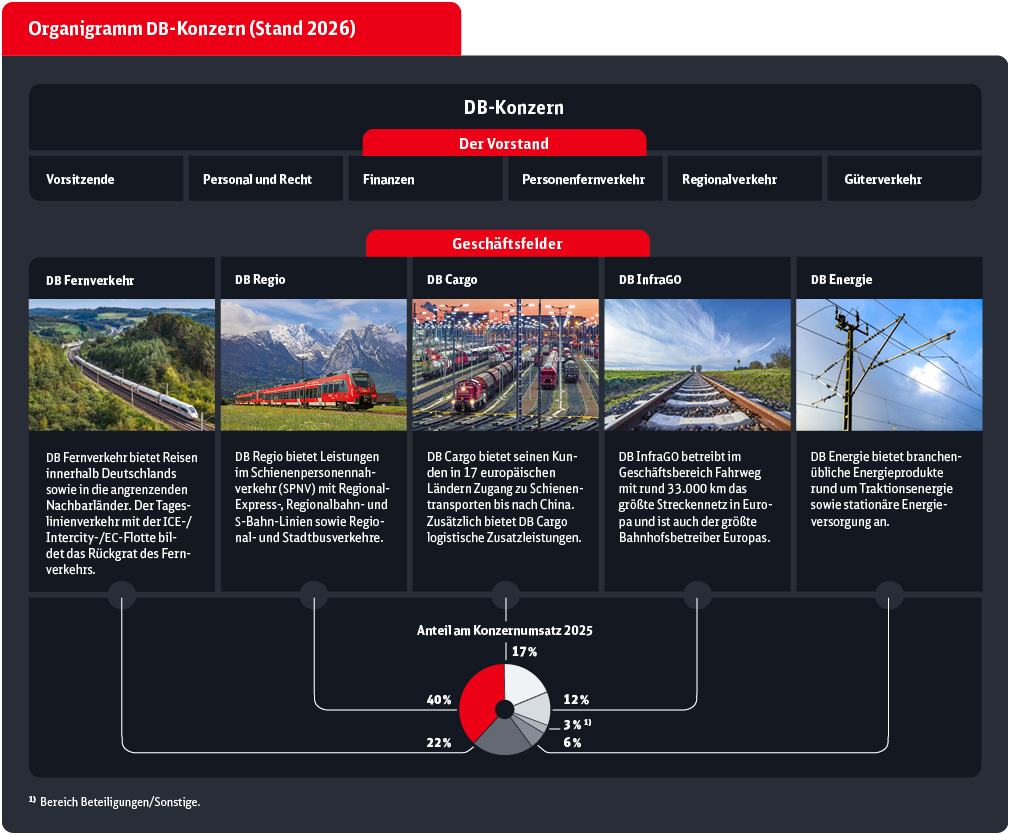Open the Finanzen board section
The image size is (1010, 835).
[425, 180]
